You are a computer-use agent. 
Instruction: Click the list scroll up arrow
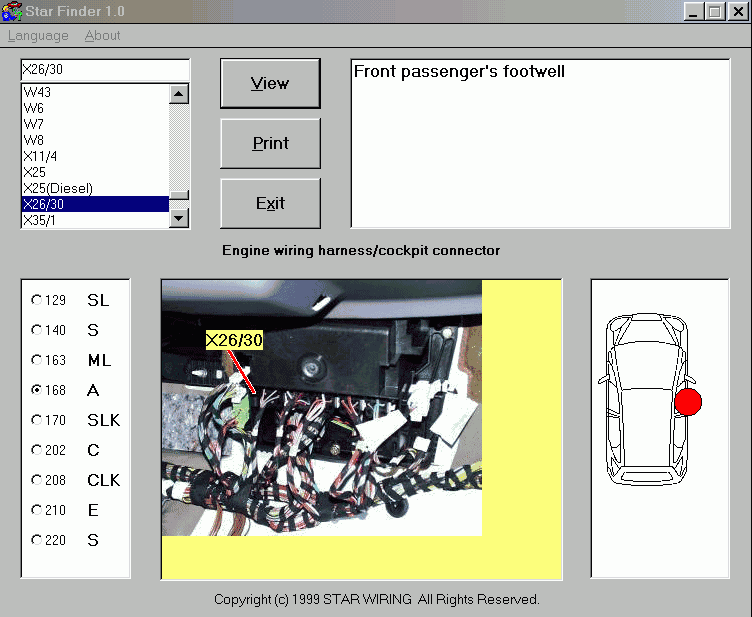tap(179, 94)
